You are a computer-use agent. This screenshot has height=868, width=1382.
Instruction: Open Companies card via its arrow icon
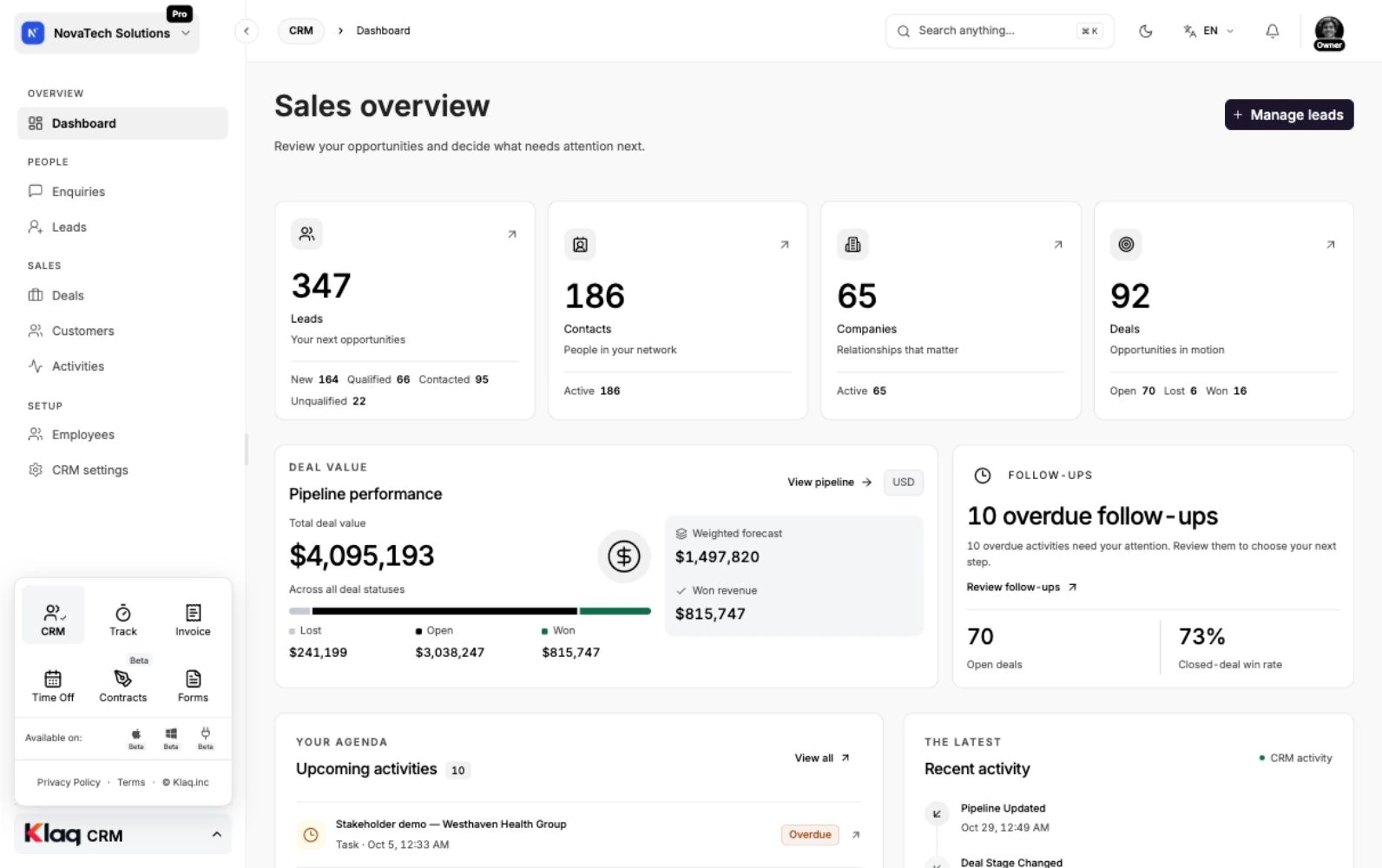click(x=1058, y=245)
